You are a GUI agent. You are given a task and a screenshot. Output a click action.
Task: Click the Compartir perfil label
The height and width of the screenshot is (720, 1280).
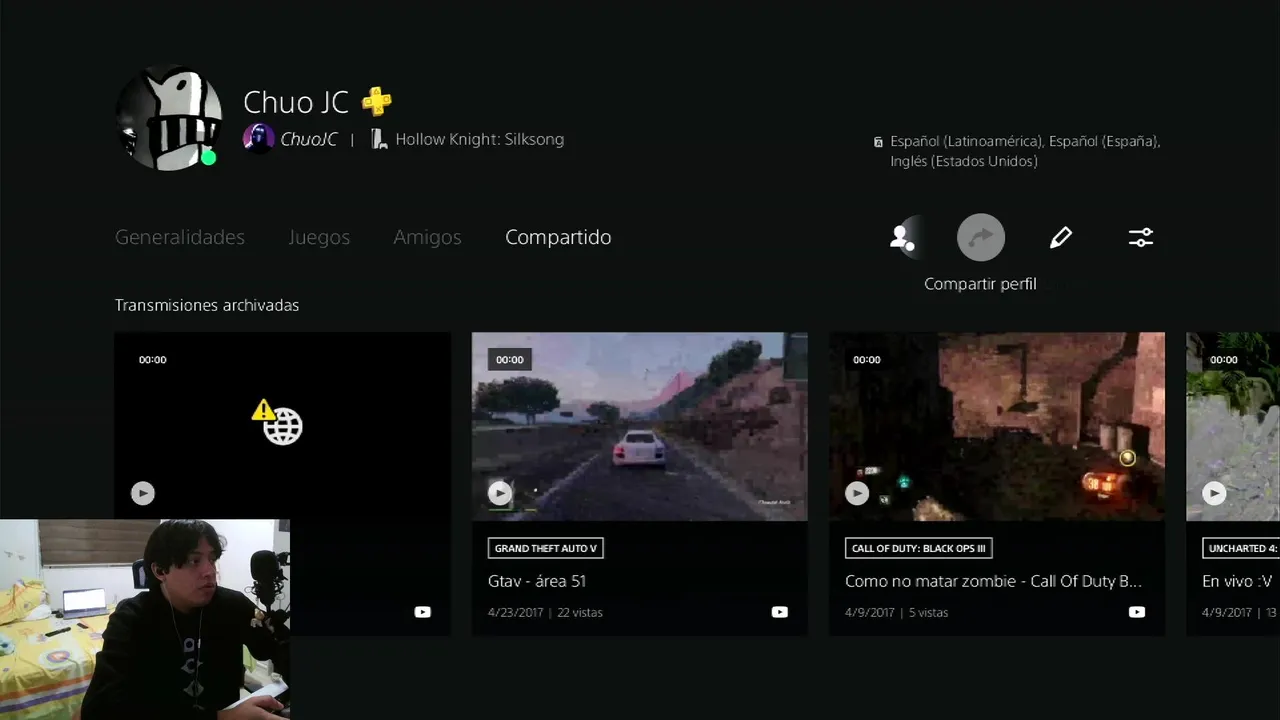[980, 284]
